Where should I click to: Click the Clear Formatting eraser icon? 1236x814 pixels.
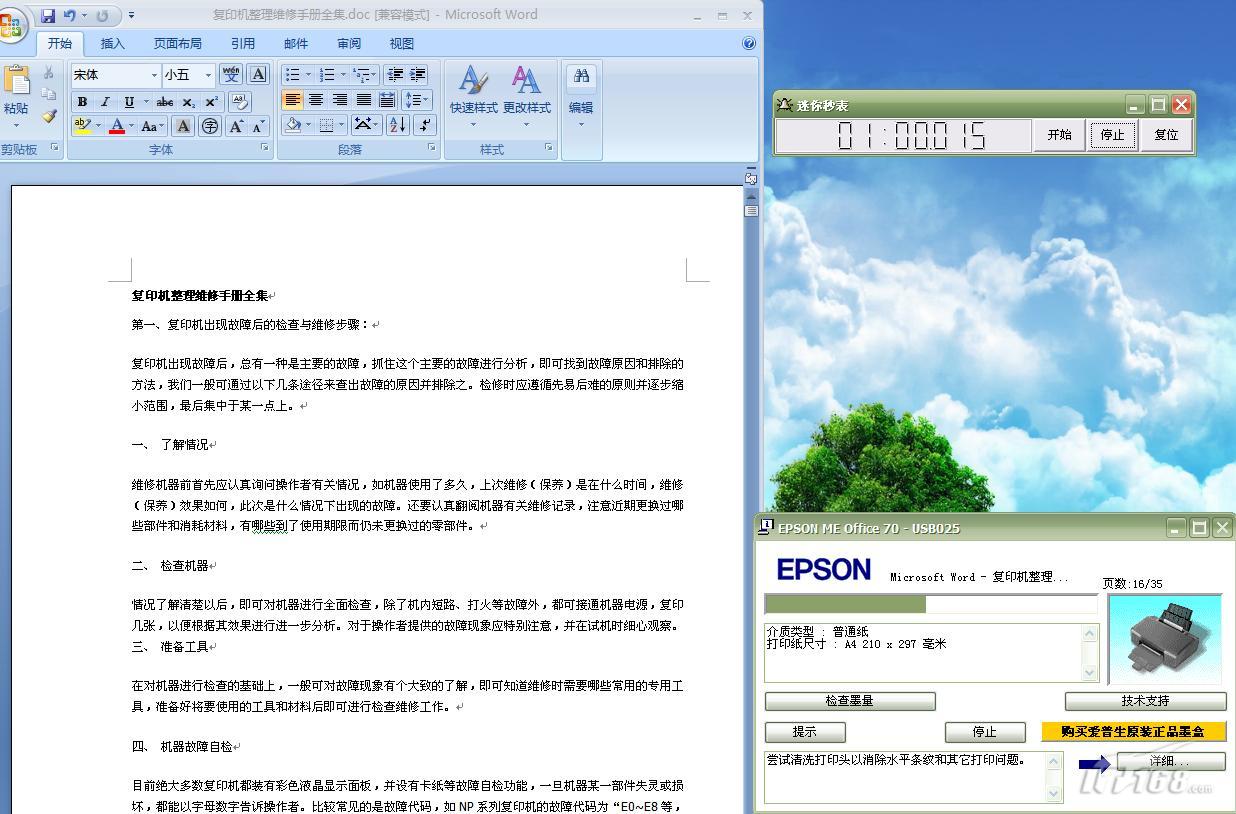tap(240, 101)
